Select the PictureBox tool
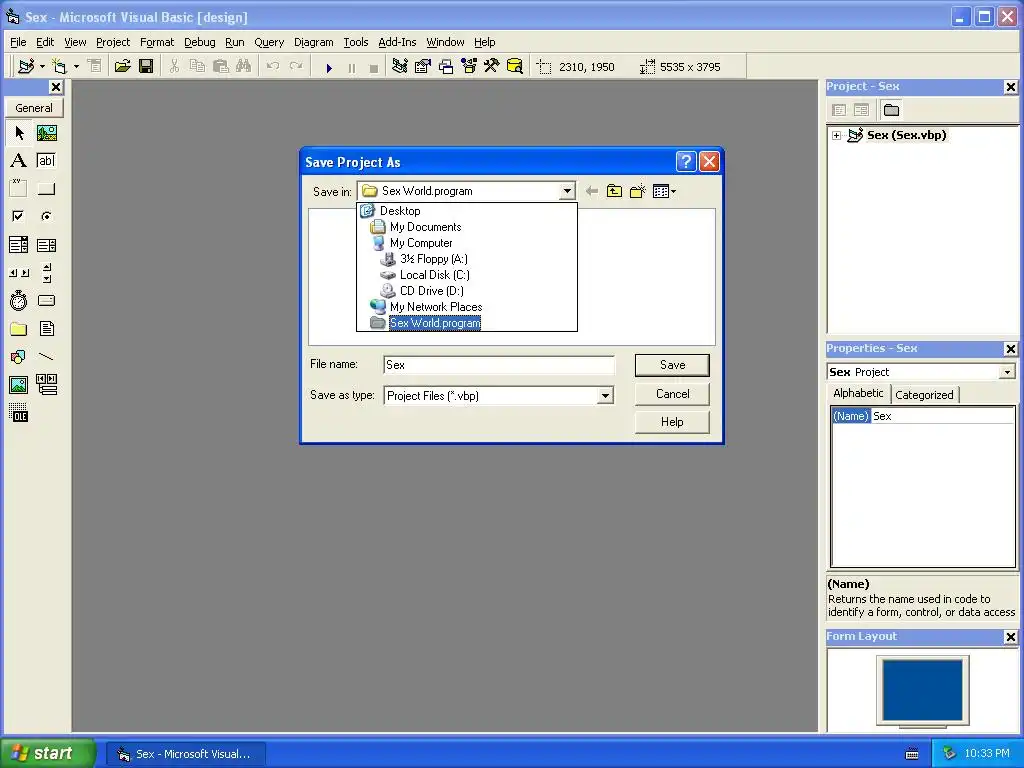This screenshot has width=1024, height=768. point(46,133)
